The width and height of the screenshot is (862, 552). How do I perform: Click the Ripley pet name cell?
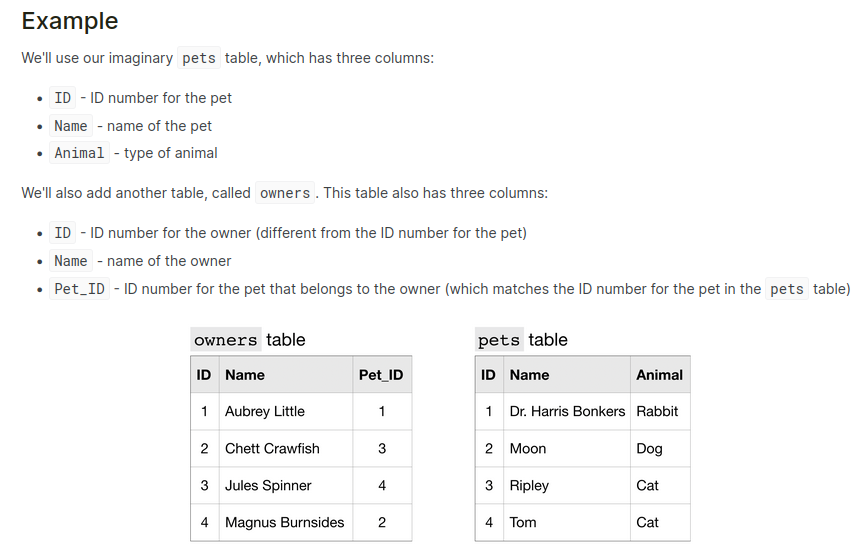(529, 485)
